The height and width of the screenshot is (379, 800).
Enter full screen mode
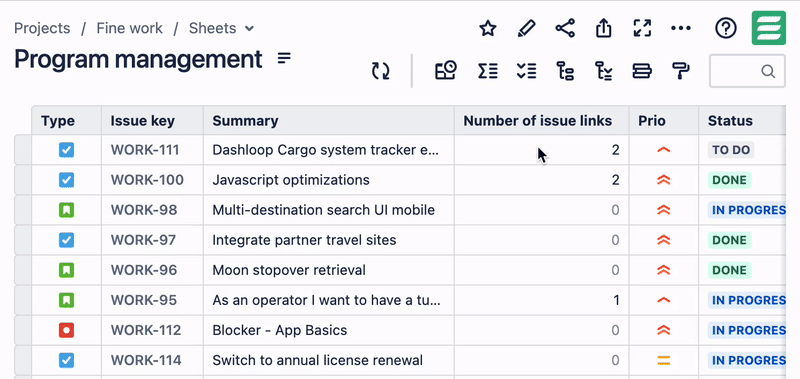point(642,28)
